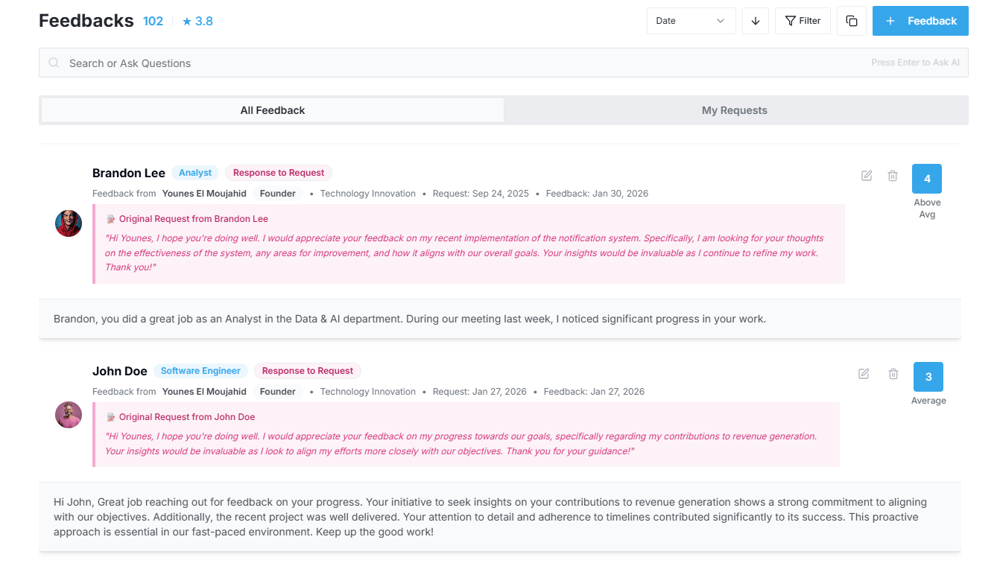The width and height of the screenshot is (1000, 563).
Task: Click the search magnifier icon
Action: pos(55,63)
